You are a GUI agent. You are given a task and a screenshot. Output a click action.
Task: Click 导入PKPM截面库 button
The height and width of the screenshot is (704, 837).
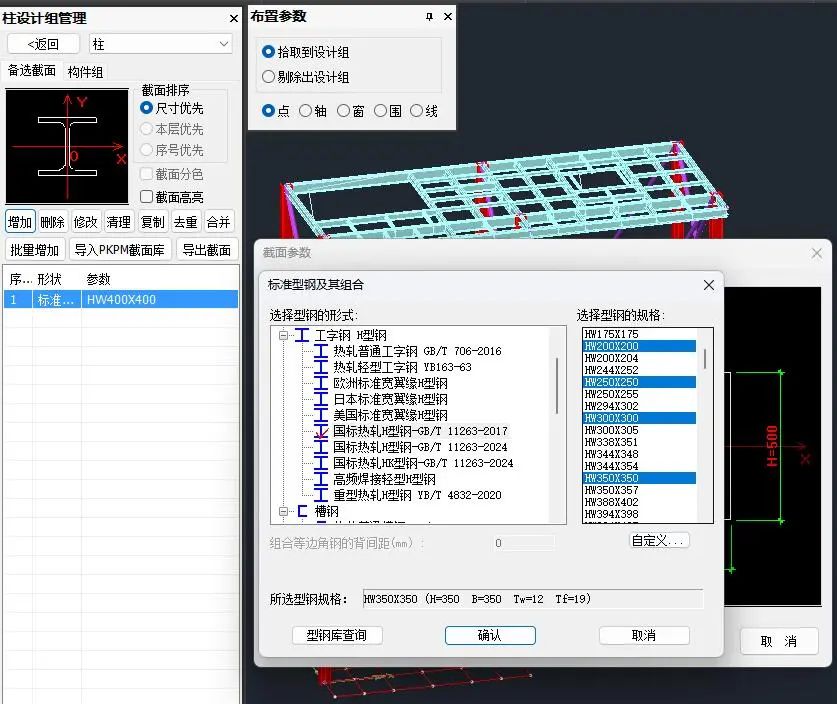click(120, 250)
